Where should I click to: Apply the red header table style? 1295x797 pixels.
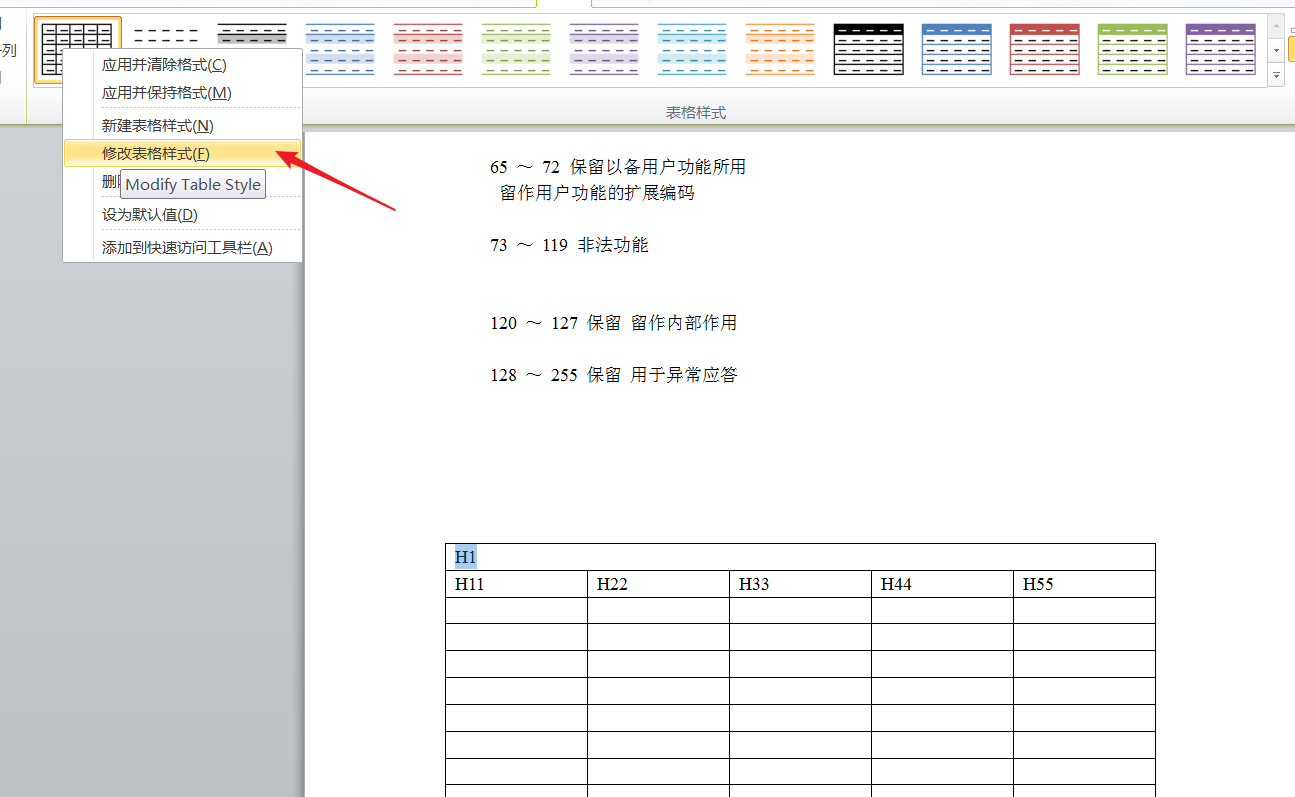1044,50
